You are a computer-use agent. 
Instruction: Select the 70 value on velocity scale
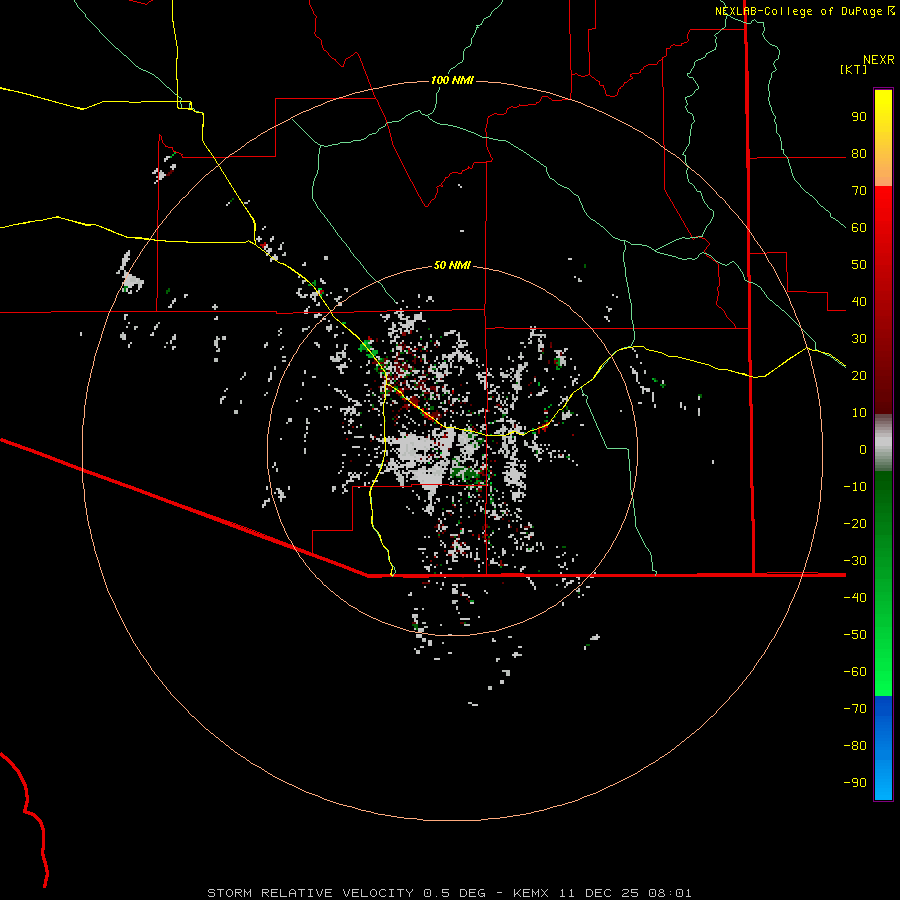pos(859,191)
